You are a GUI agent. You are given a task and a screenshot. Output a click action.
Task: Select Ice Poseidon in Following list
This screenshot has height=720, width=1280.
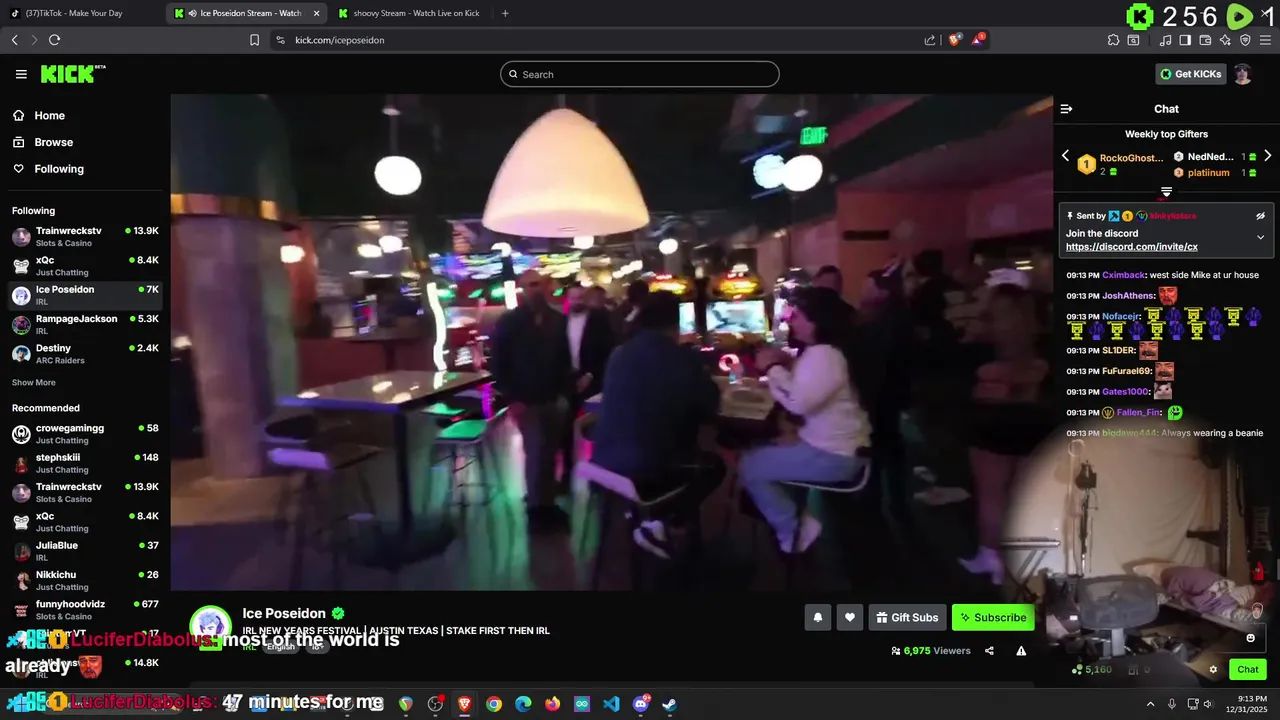point(85,295)
